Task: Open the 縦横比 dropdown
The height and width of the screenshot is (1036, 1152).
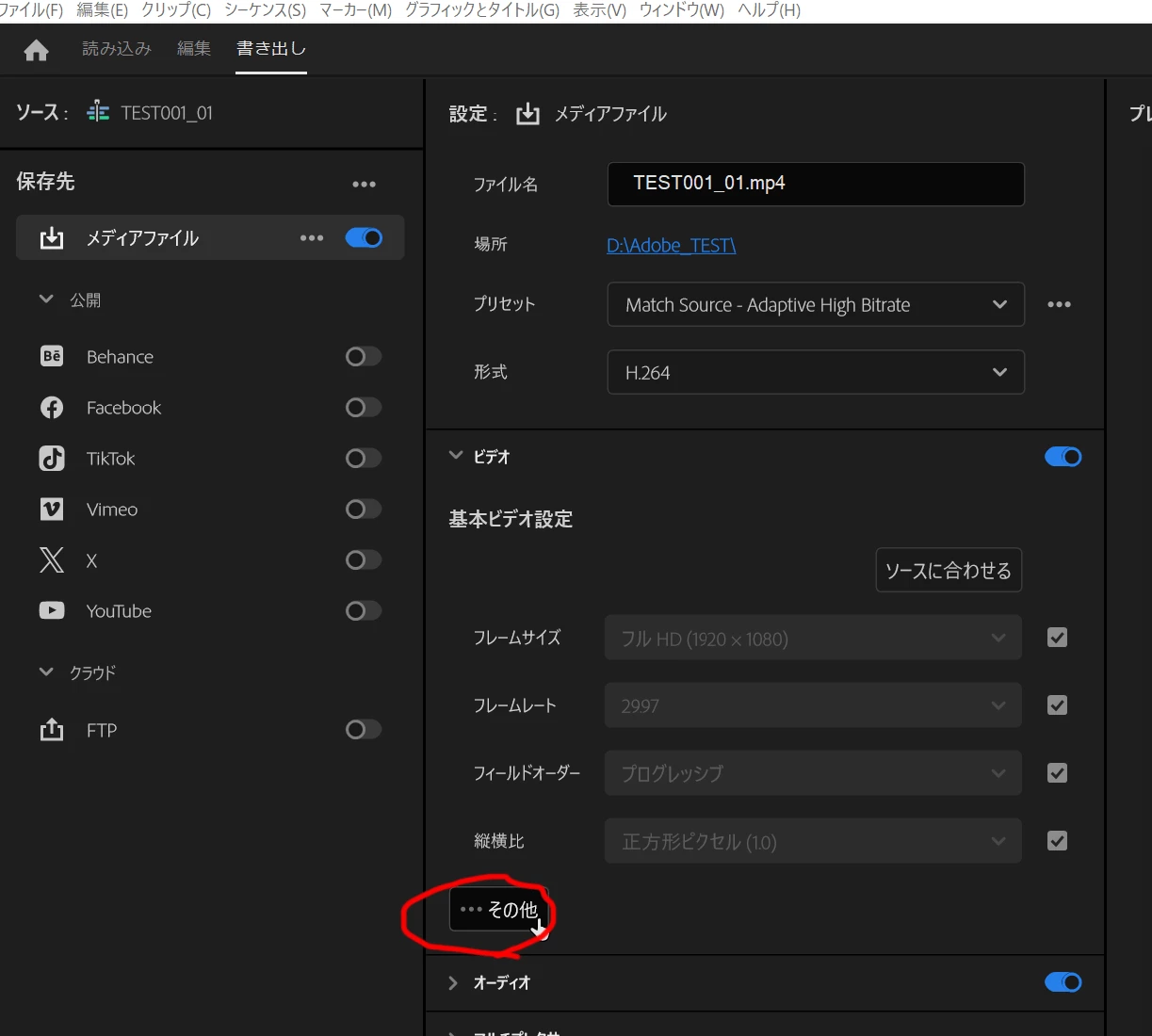Action: 813,841
